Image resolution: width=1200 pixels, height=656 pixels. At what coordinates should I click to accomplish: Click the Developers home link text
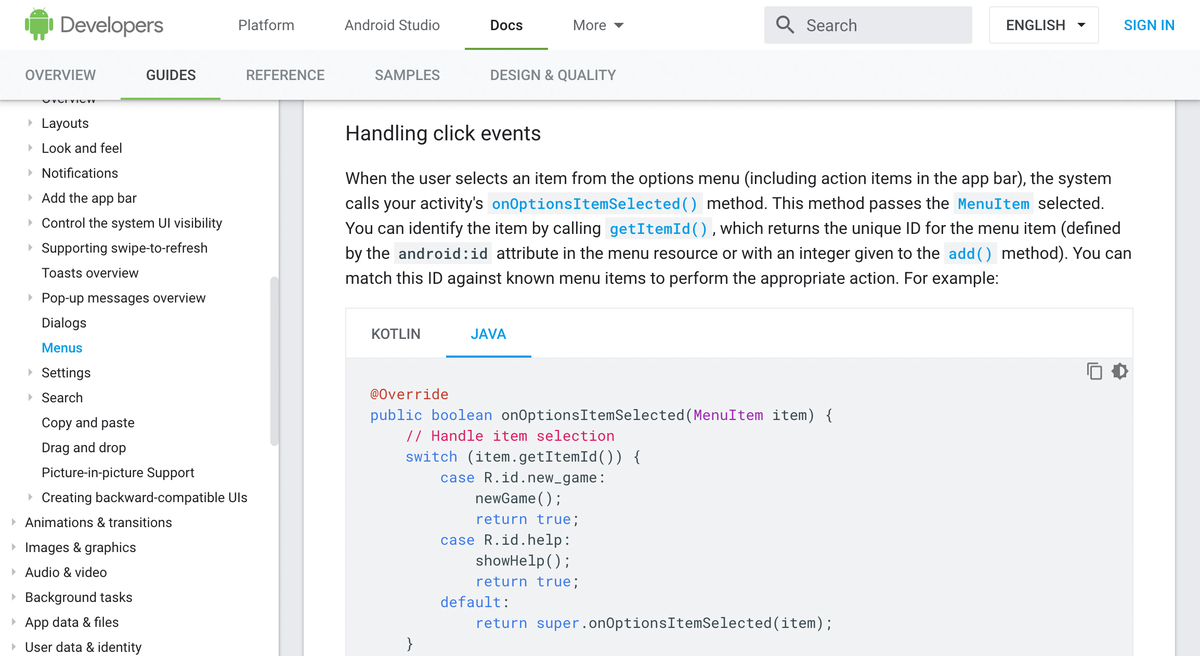point(112,25)
